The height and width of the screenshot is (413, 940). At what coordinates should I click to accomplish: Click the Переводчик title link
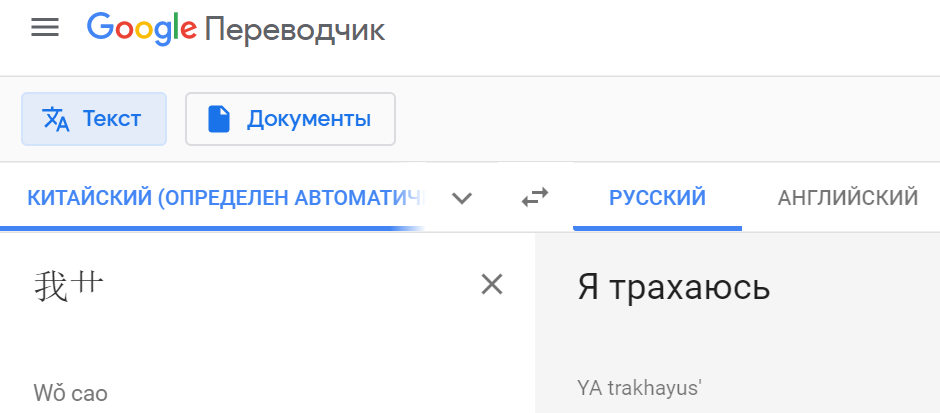294,29
